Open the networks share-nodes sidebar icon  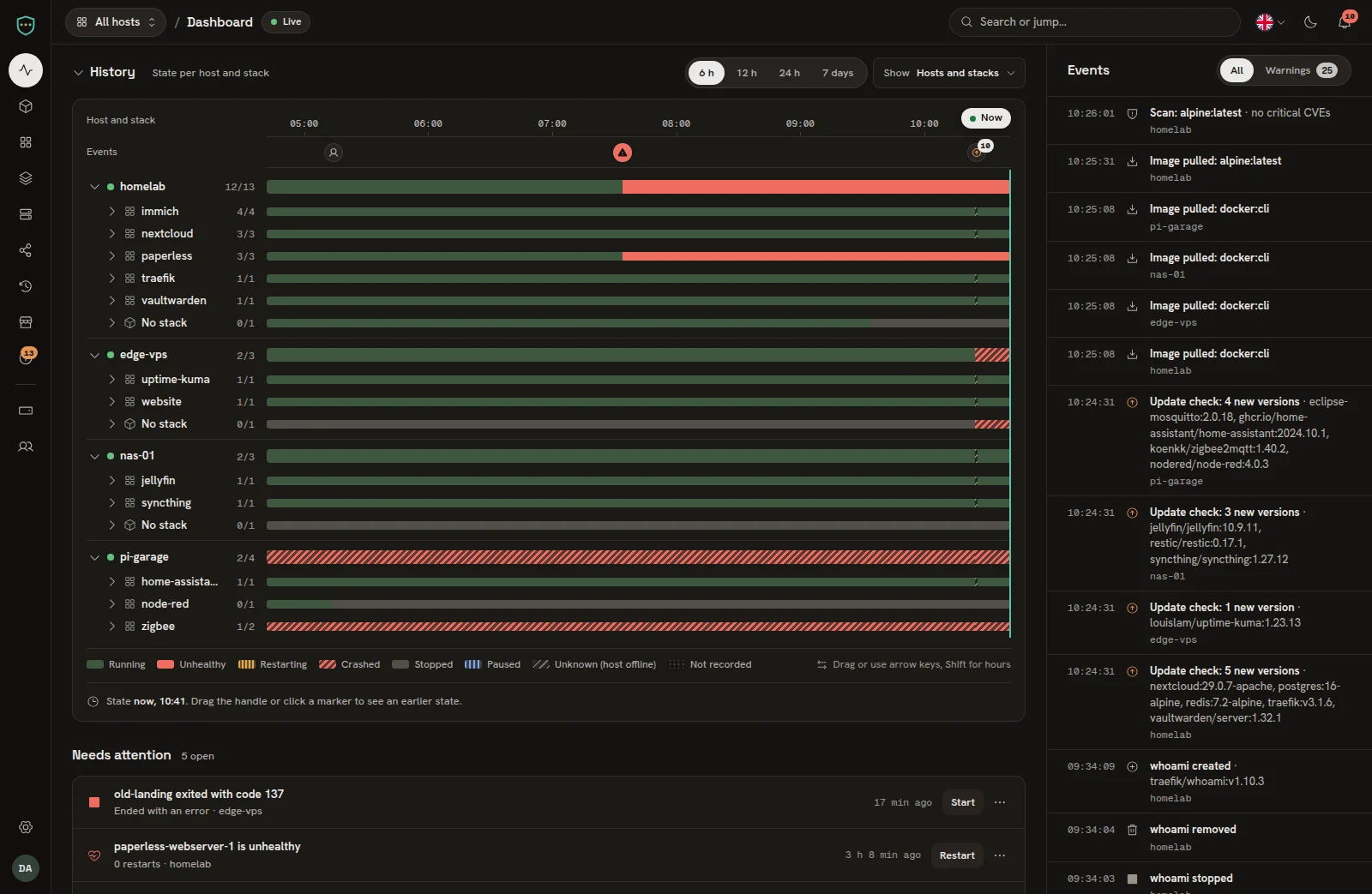pyautogui.click(x=26, y=250)
